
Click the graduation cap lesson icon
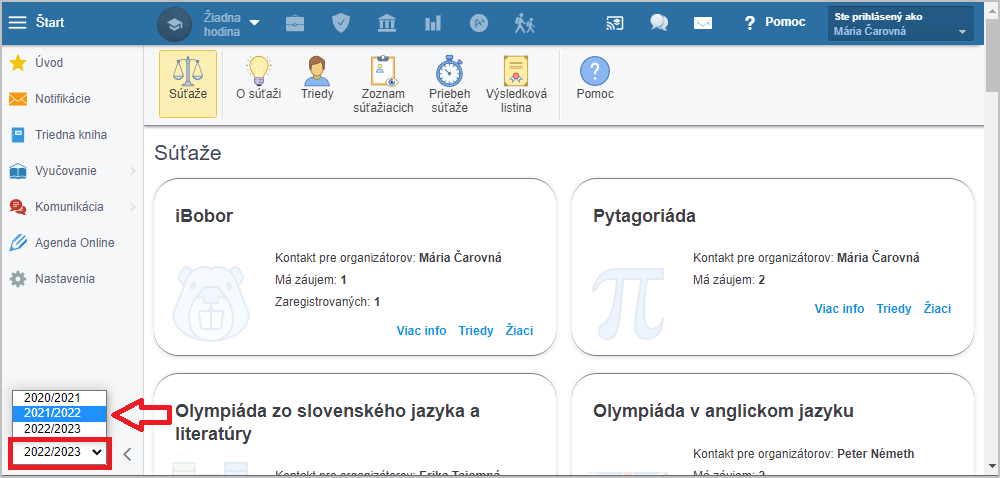coord(174,24)
